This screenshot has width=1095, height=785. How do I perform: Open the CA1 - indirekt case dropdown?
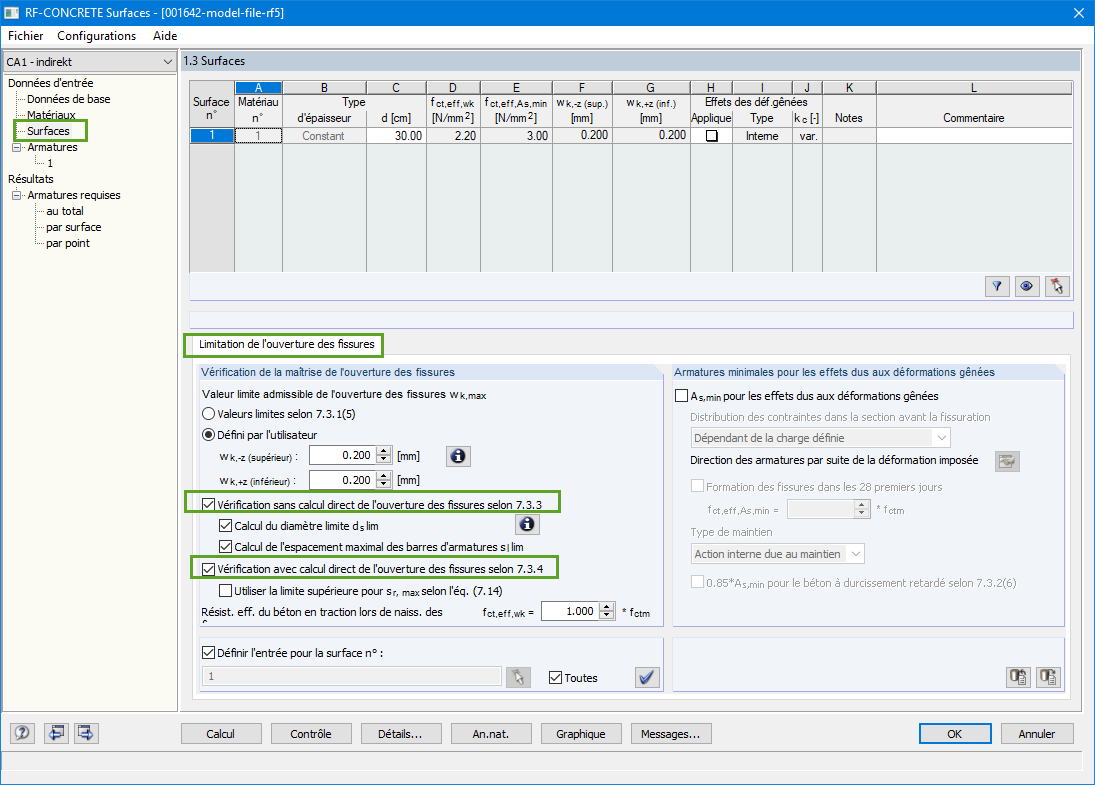pos(168,62)
